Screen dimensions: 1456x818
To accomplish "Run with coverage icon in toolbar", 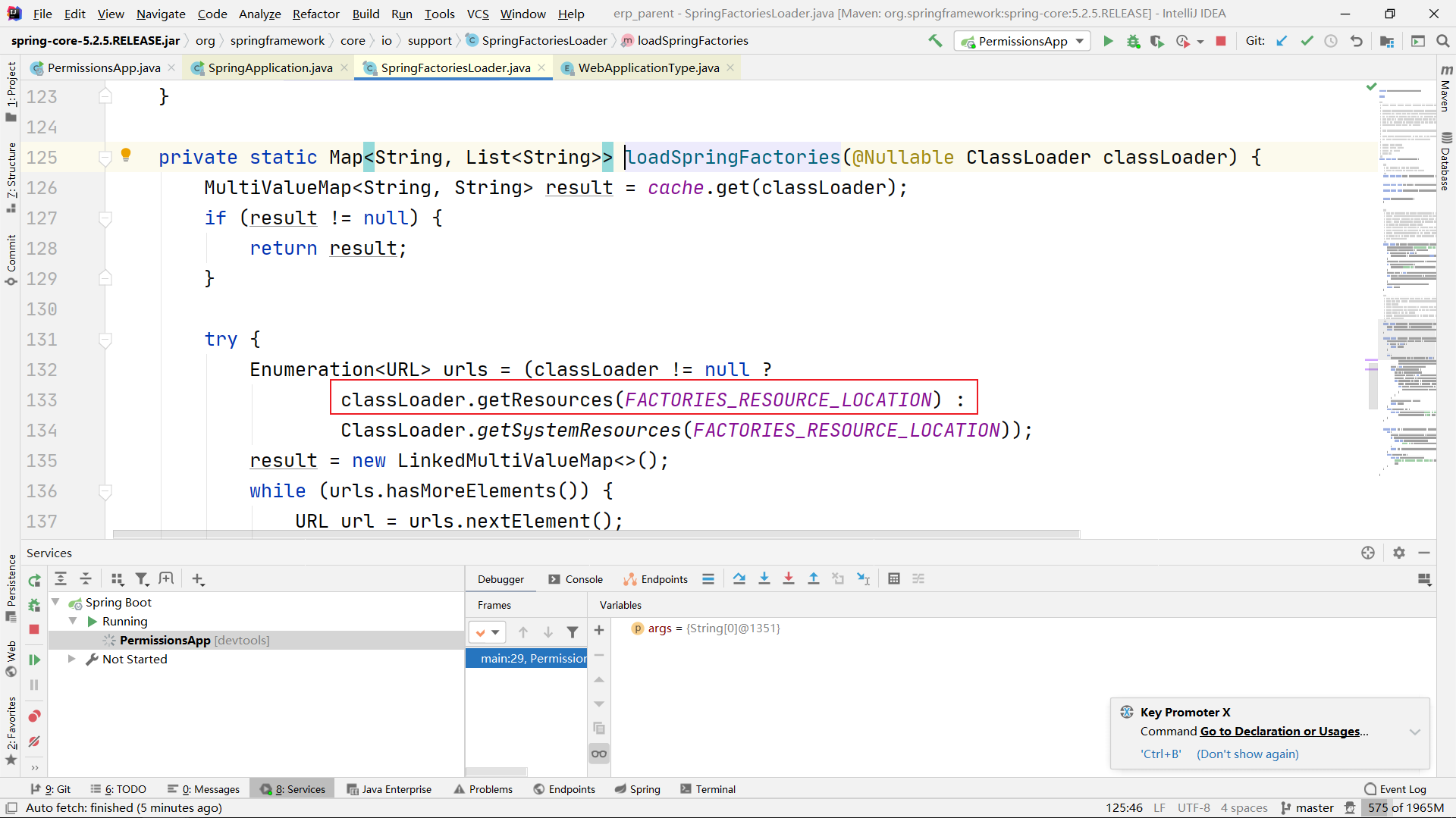I will pos(1157,41).
